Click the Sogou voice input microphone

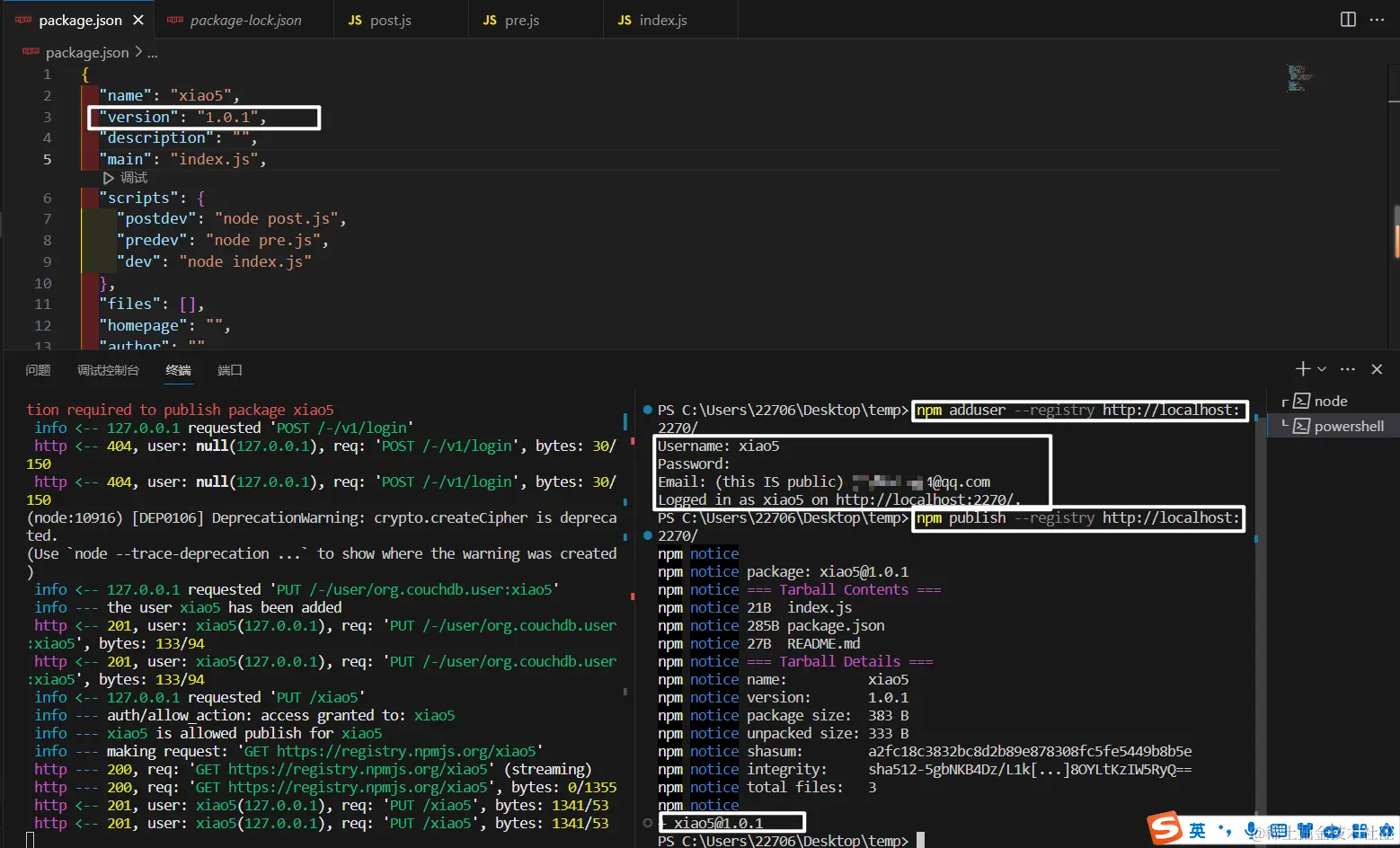1252,831
